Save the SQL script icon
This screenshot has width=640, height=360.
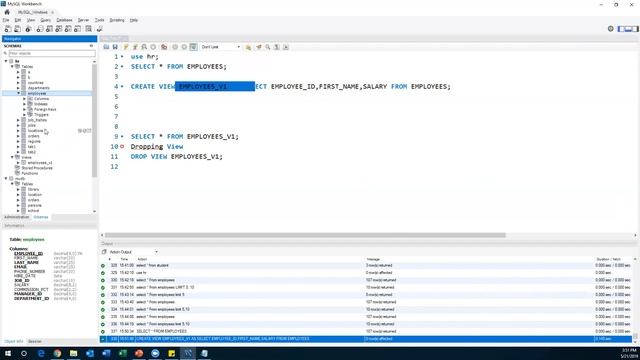coord(115,47)
